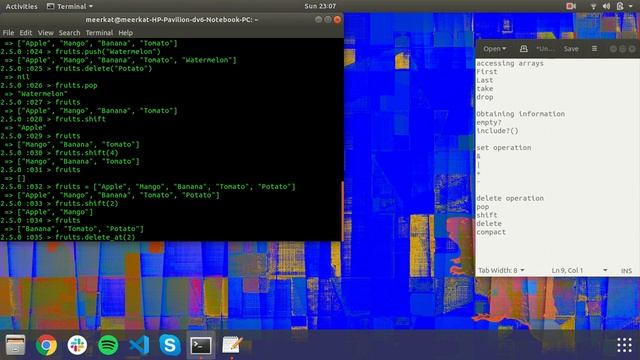The width and height of the screenshot is (640, 360).
Task: Click 'fruits.push("Watermelon")' terminal line
Action: coord(80,52)
